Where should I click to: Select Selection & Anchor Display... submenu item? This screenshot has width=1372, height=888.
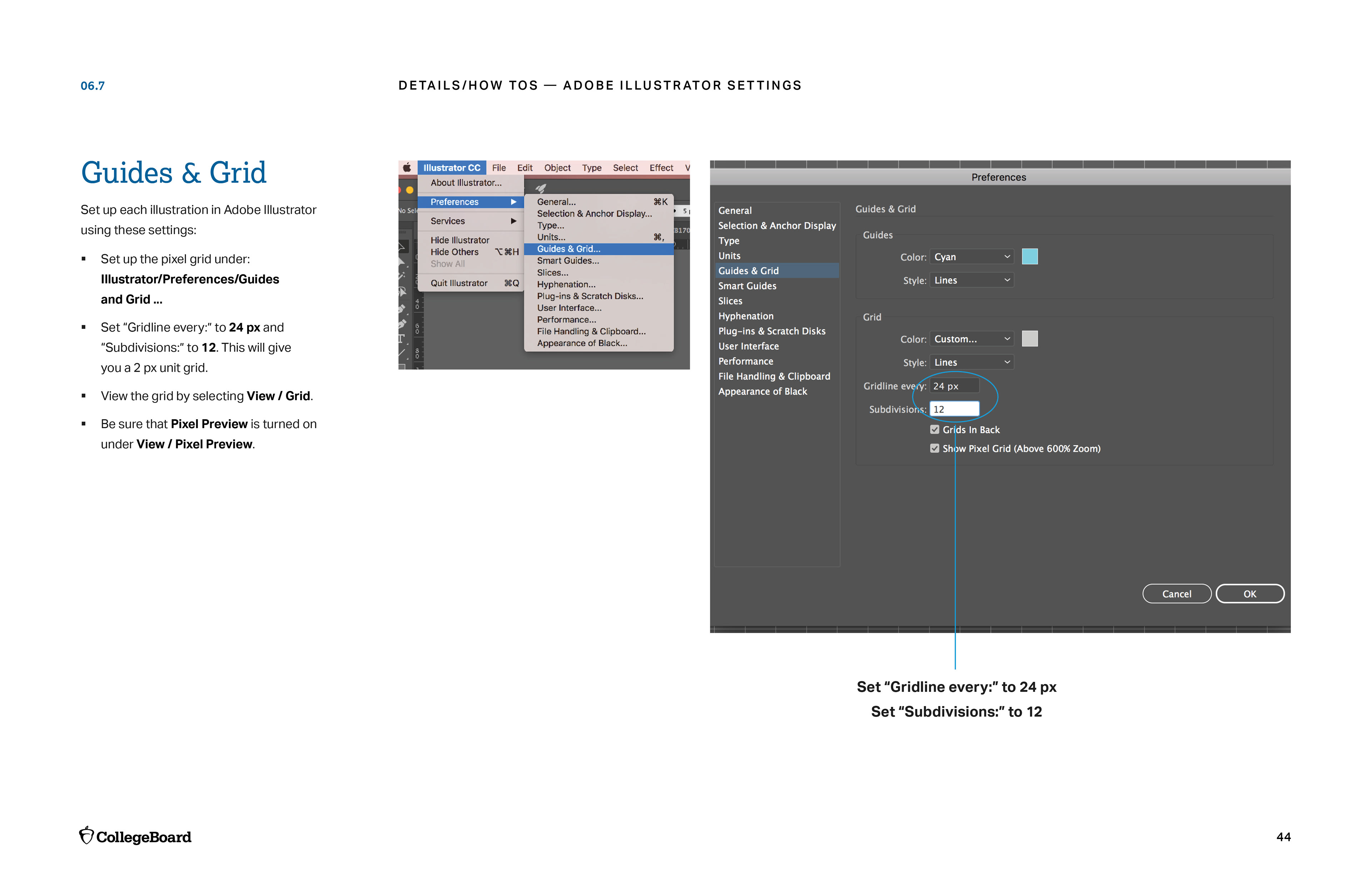click(x=598, y=213)
